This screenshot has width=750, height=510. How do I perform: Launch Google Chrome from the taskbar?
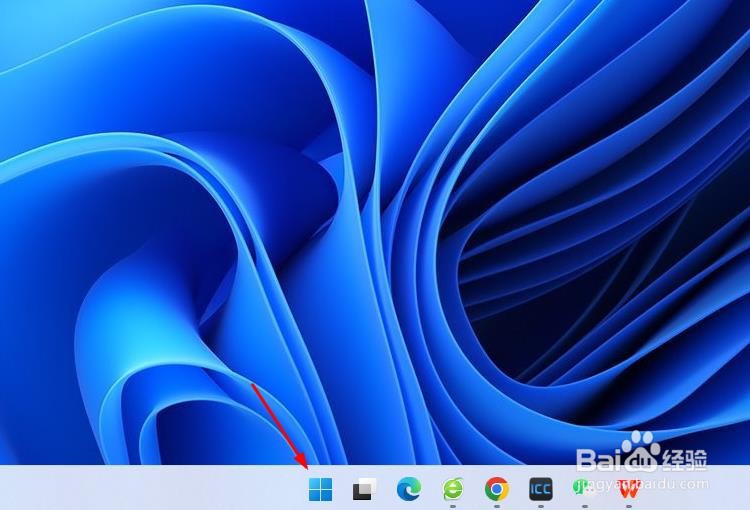pos(496,489)
